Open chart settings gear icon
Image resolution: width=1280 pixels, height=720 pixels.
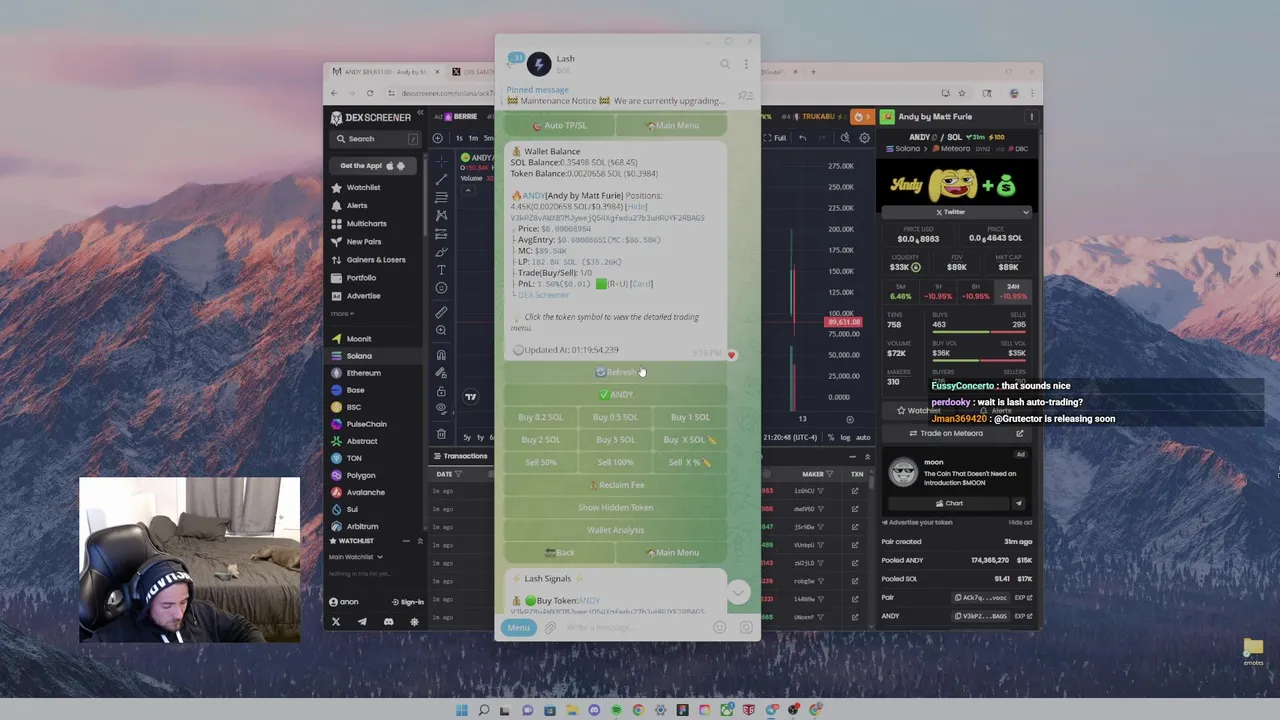coord(865,138)
